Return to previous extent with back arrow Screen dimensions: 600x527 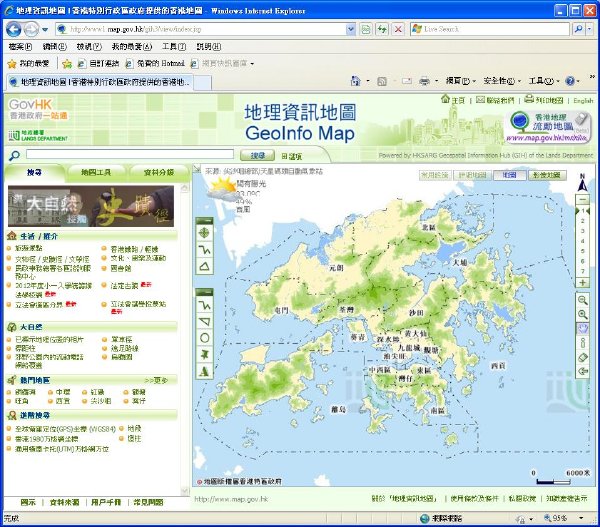(582, 371)
